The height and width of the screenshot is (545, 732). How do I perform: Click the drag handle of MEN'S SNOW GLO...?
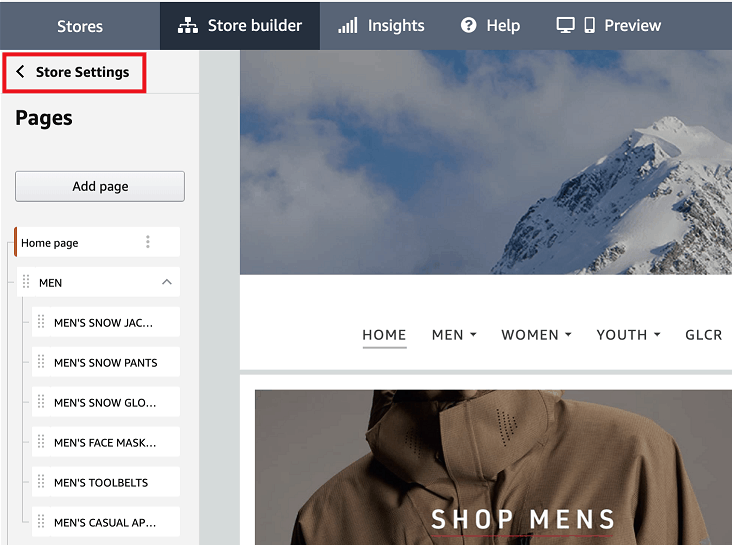41,402
